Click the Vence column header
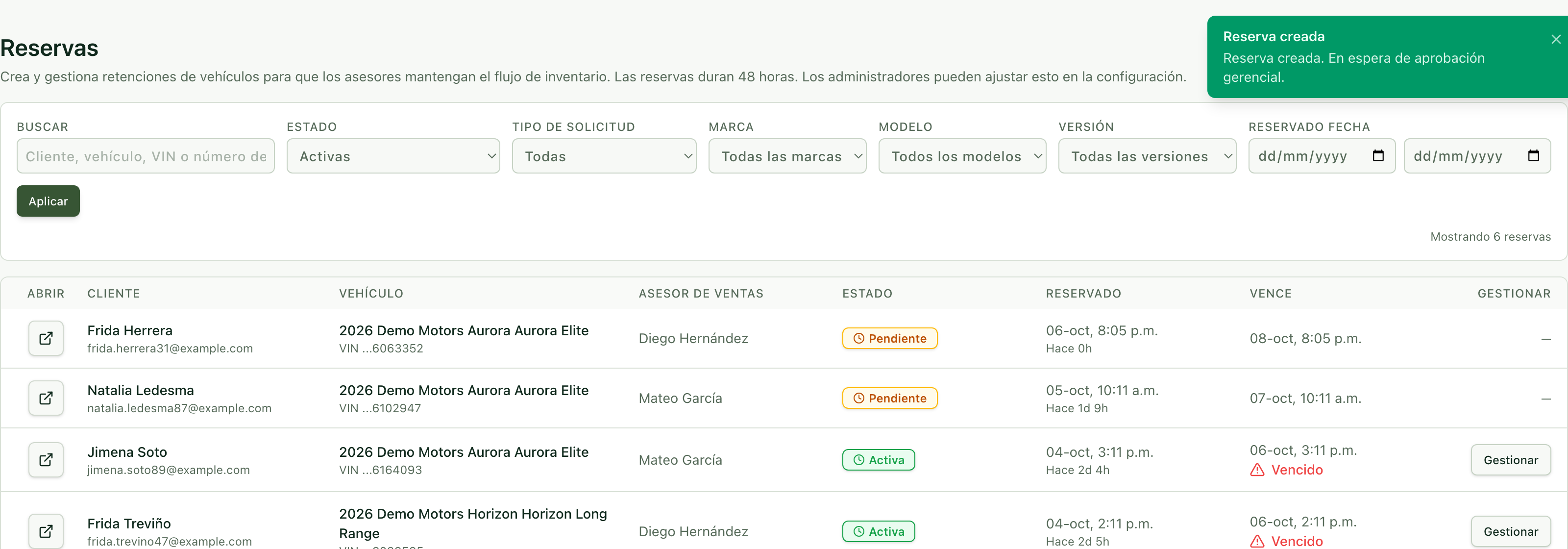The image size is (1568, 549). pyautogui.click(x=1271, y=293)
